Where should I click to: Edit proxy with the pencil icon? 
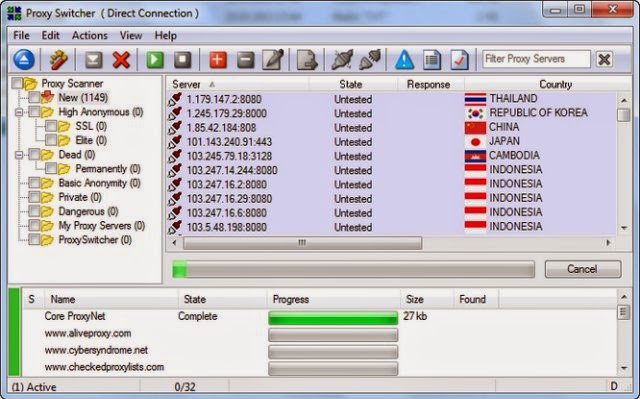(273, 60)
